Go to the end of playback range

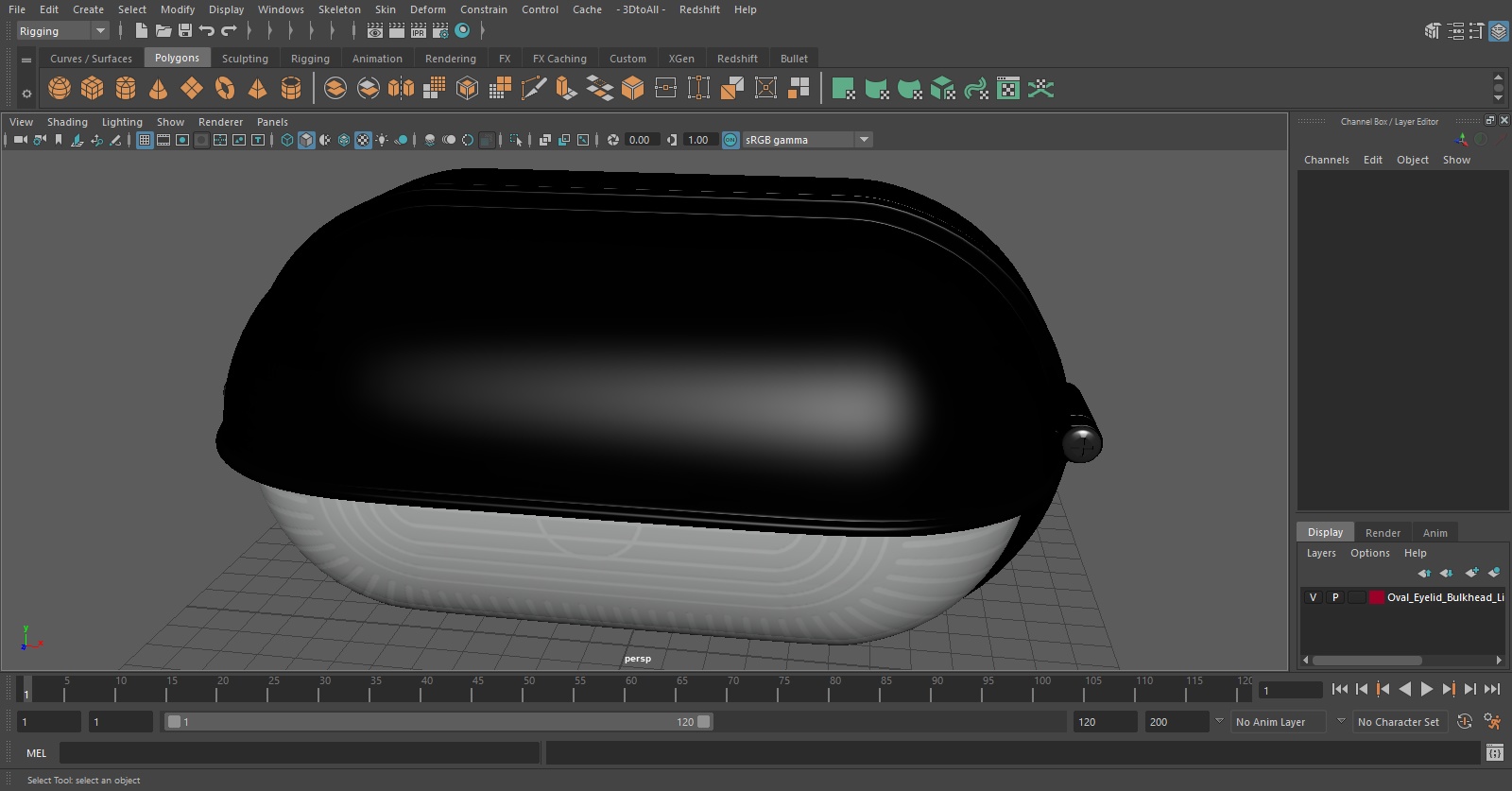coord(1492,689)
